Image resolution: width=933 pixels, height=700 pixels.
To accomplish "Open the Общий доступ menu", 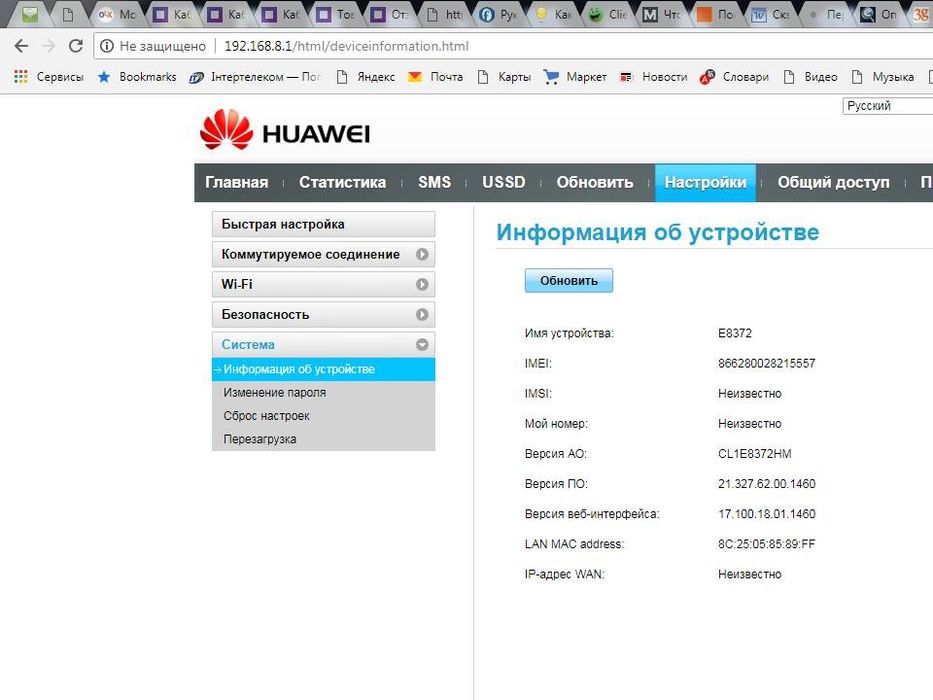I will coord(833,182).
